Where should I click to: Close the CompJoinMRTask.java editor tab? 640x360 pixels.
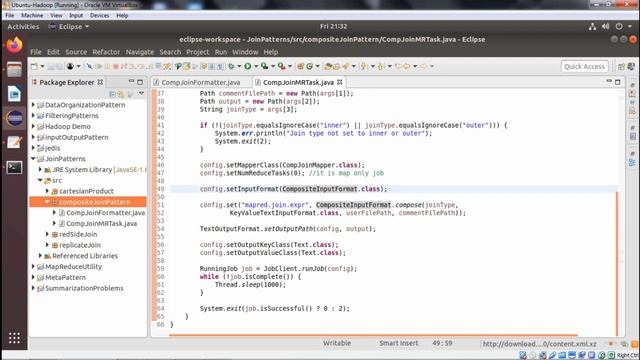pos(340,82)
